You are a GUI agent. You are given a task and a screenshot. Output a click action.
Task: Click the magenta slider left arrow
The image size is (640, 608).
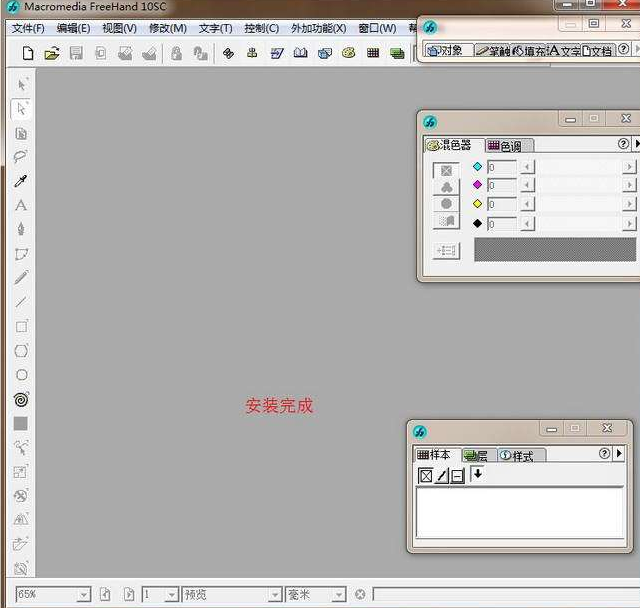tap(527, 185)
